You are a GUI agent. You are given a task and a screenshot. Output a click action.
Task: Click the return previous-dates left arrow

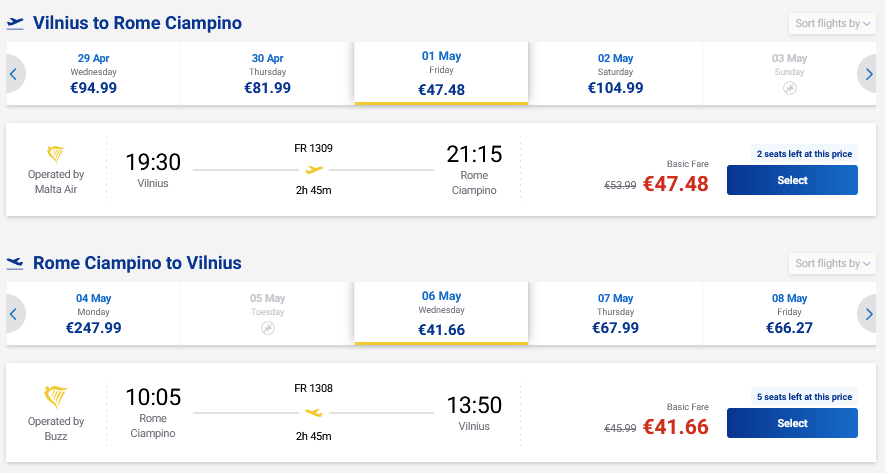point(14,313)
